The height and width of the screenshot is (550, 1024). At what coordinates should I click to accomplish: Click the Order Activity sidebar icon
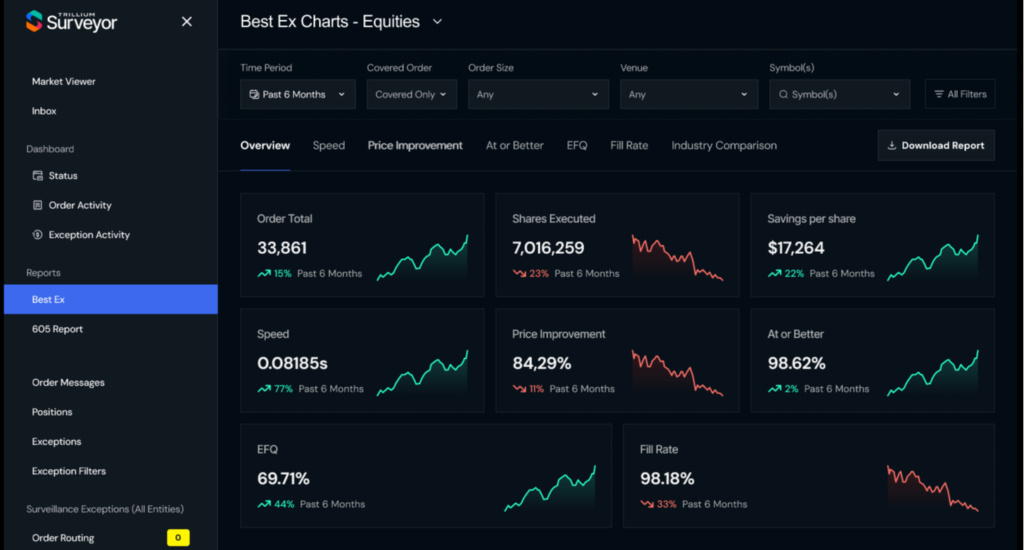[x=38, y=205]
